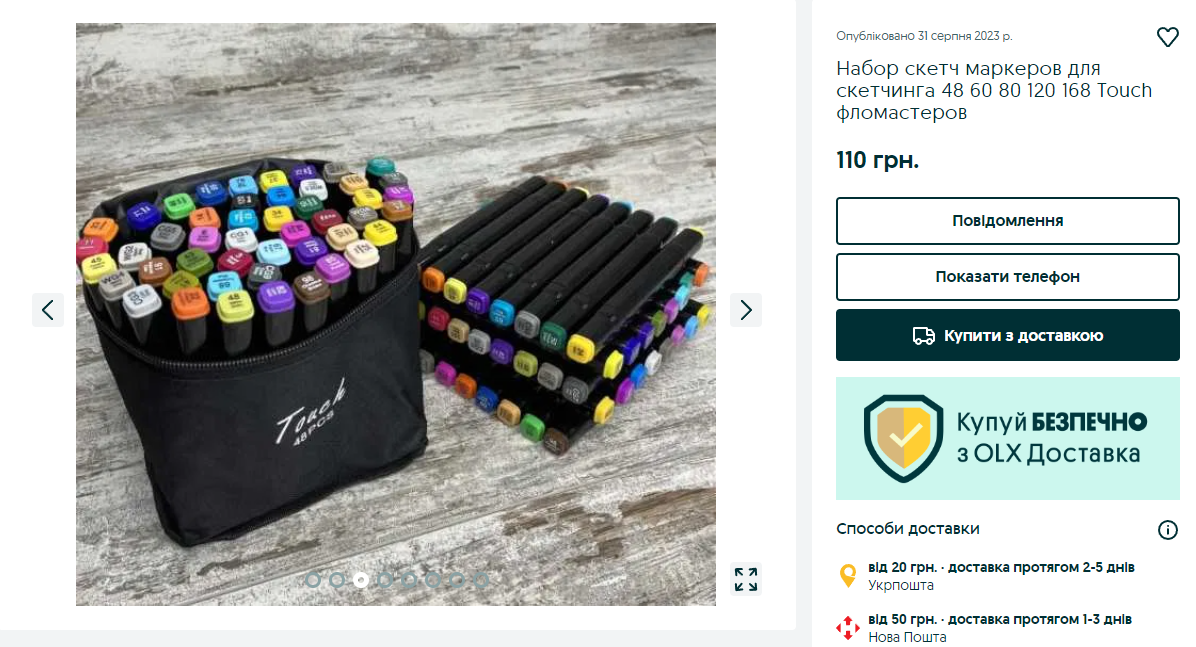Click the listing title about скетч маркеров

coord(994,90)
